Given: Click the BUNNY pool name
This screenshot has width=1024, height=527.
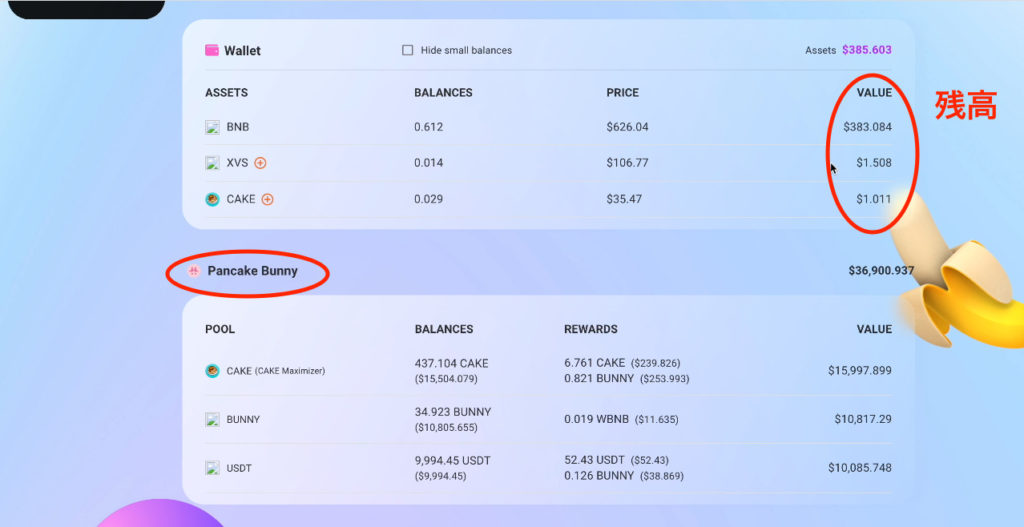Looking at the screenshot, I should (x=243, y=419).
